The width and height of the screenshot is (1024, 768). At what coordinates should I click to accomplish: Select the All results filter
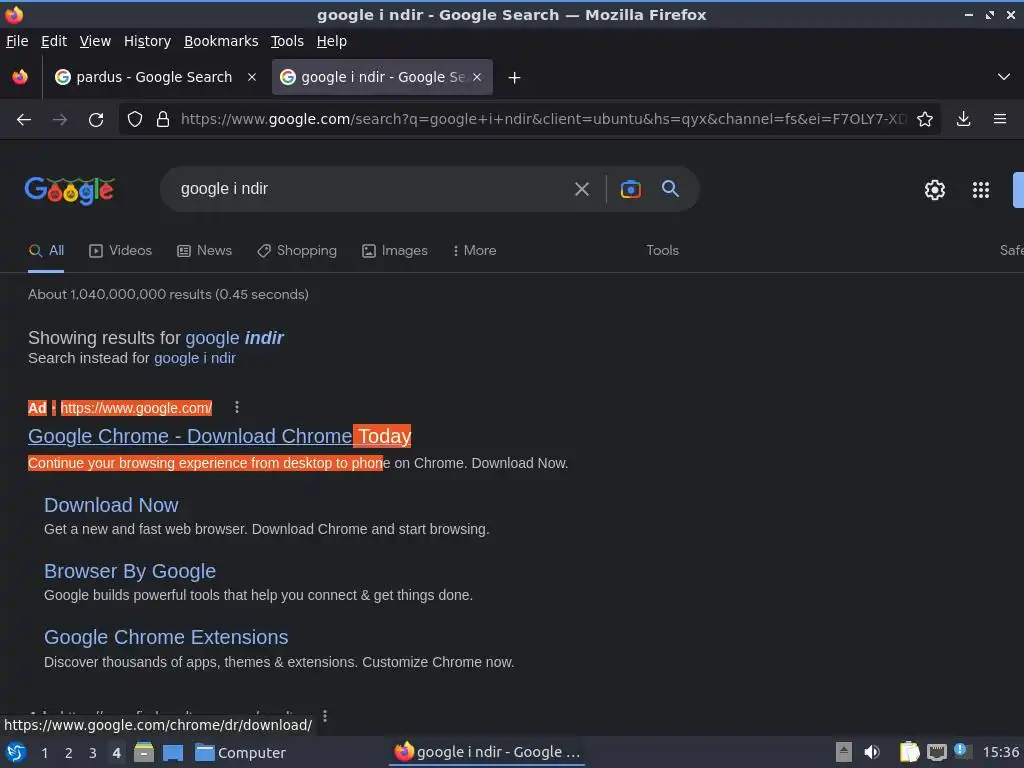pyautogui.click(x=46, y=251)
